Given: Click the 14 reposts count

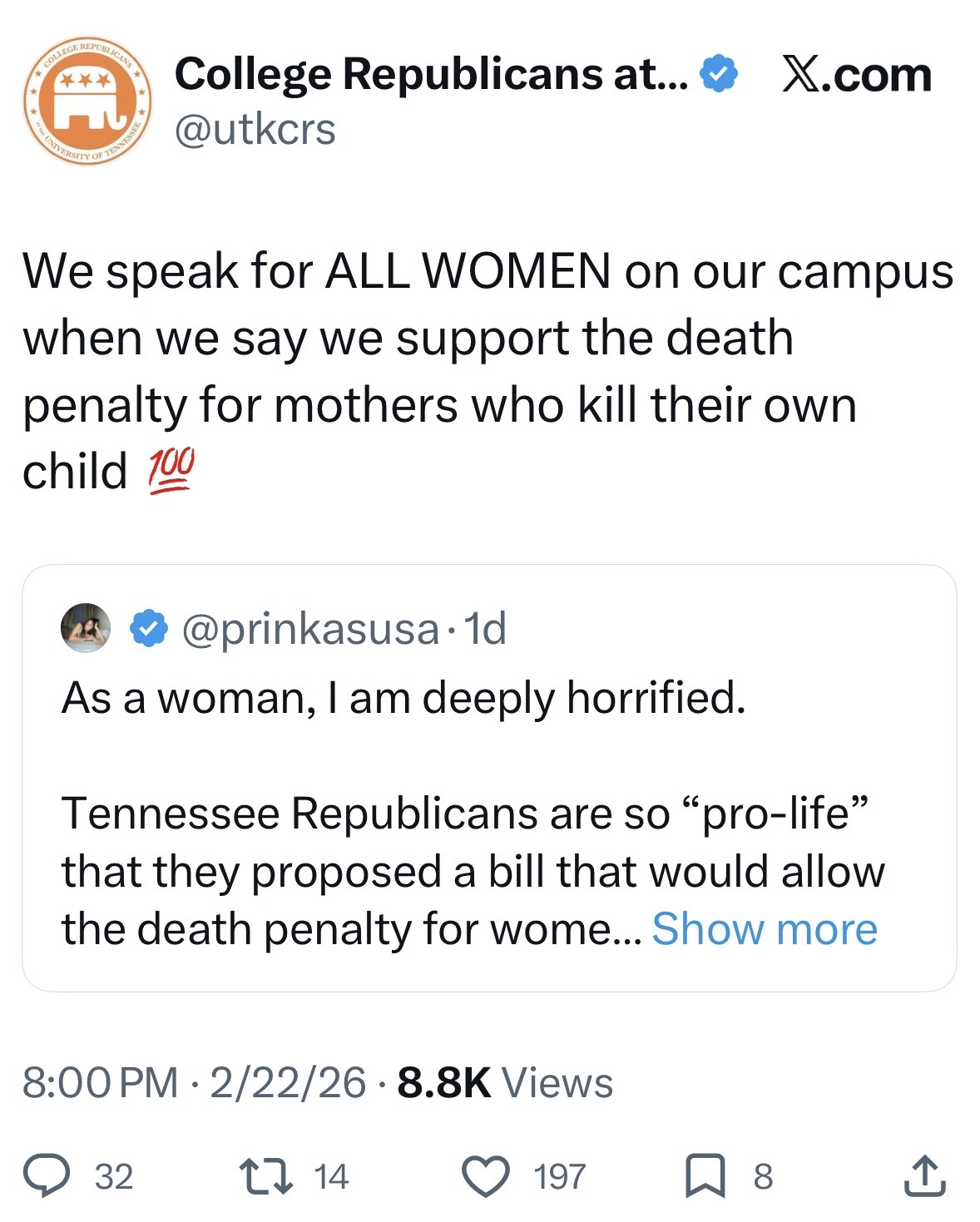Looking at the screenshot, I should (x=331, y=1176).
